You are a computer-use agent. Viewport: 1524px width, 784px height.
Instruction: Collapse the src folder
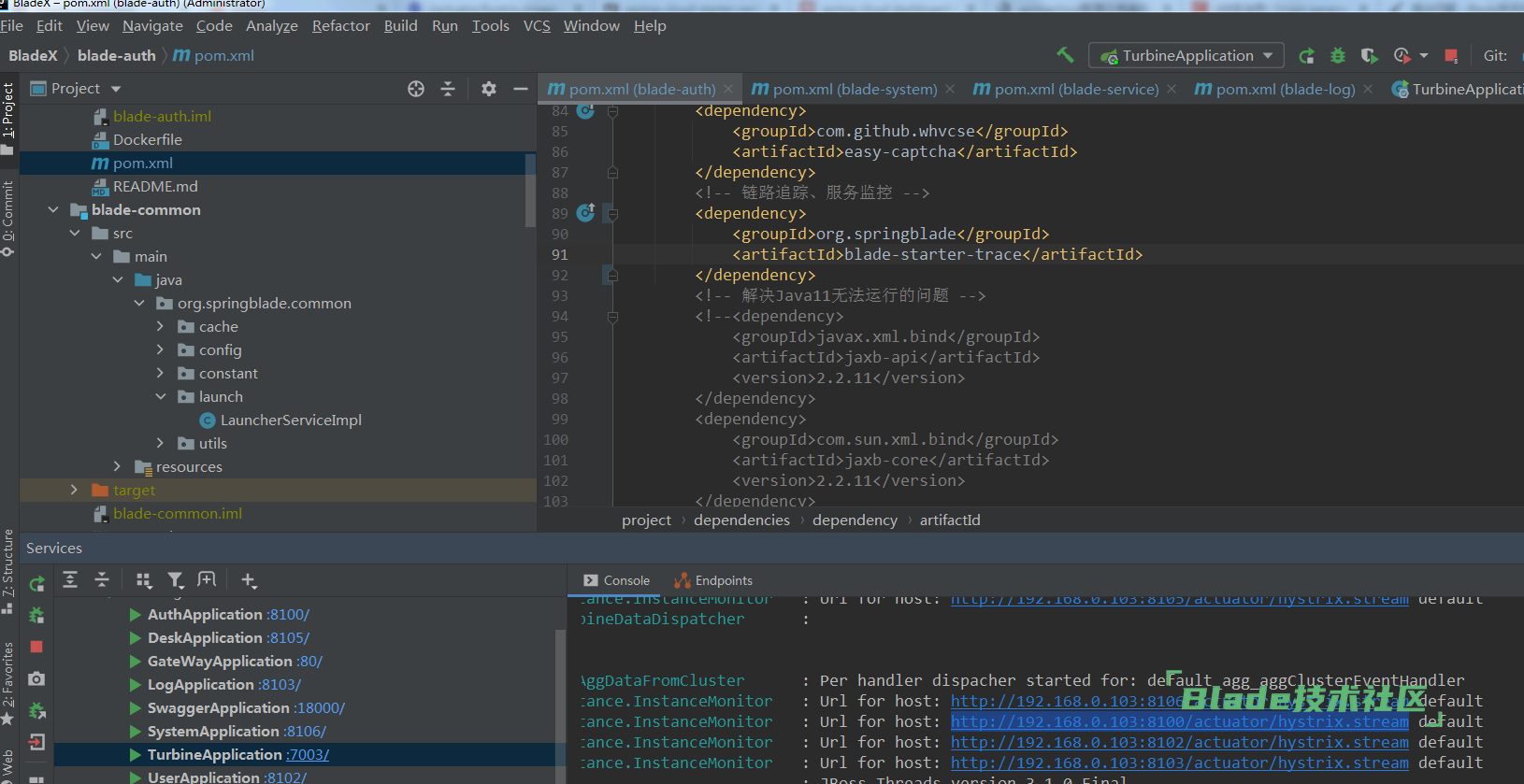pos(75,234)
